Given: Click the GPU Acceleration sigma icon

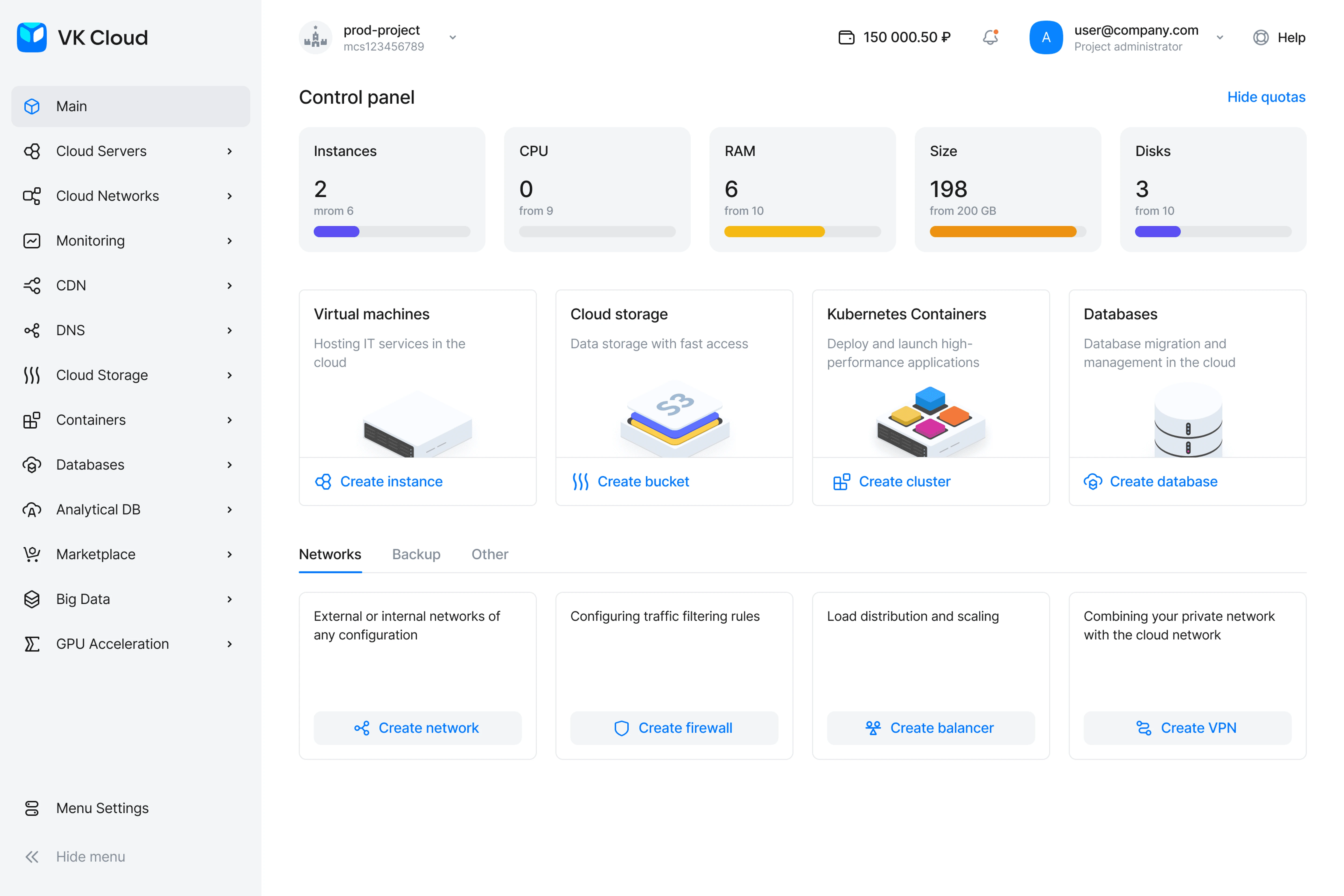Looking at the screenshot, I should [32, 644].
